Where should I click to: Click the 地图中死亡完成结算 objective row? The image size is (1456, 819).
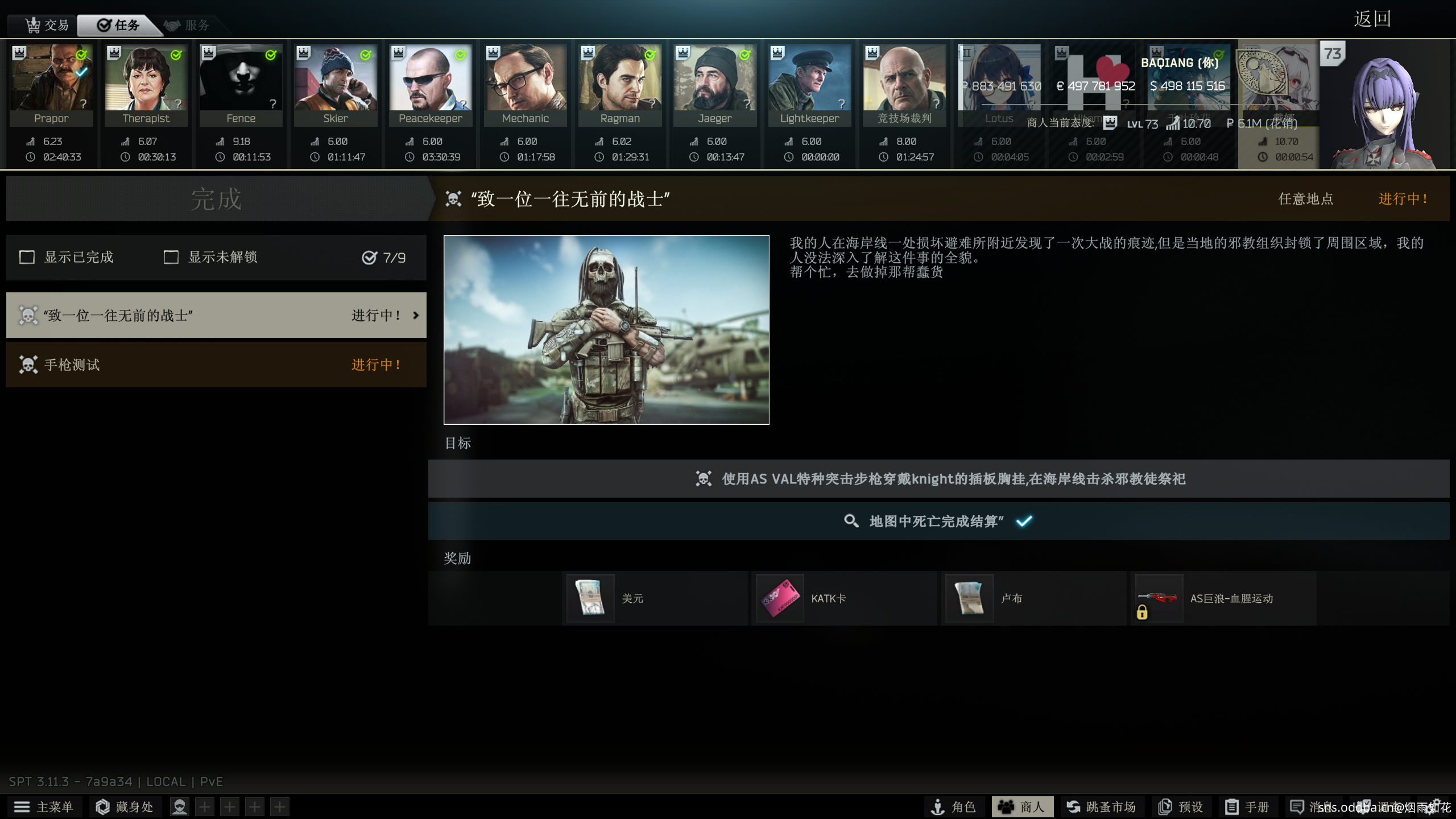(x=938, y=521)
